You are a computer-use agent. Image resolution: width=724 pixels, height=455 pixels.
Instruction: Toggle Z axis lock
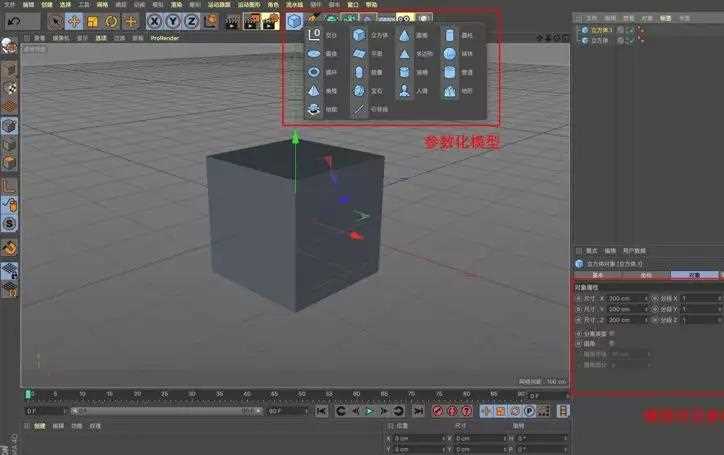pos(192,21)
